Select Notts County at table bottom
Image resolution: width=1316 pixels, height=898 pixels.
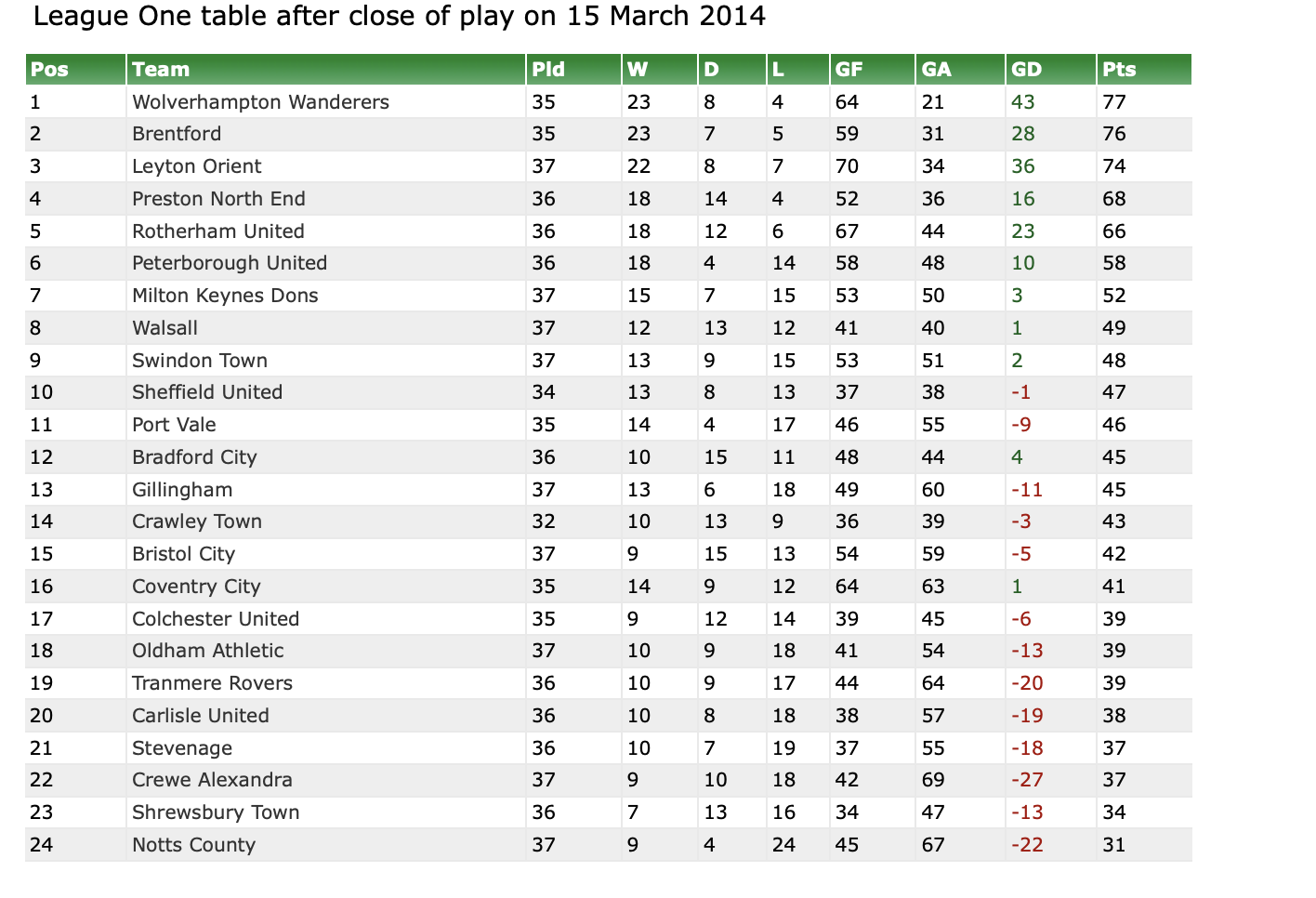193,845
